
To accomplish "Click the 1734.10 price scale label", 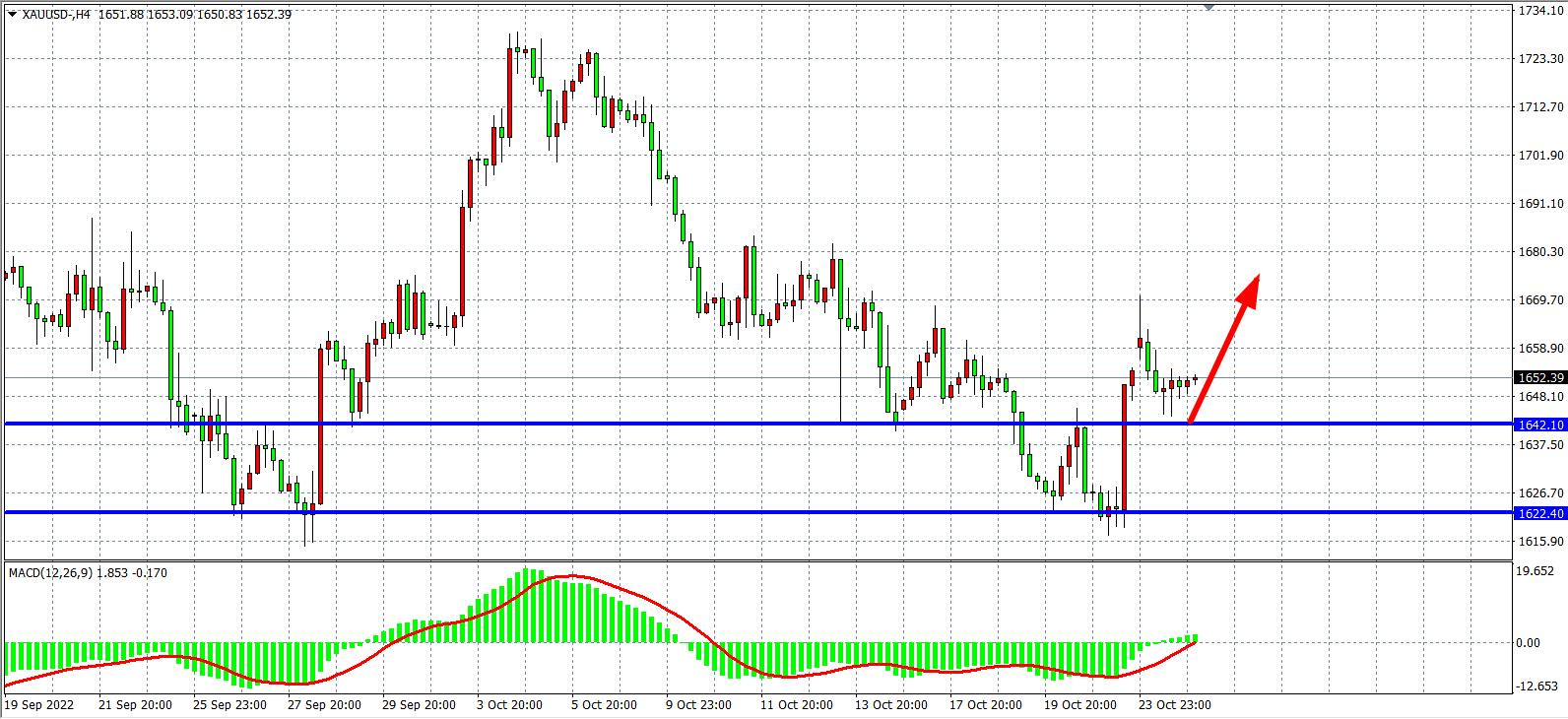I will click(x=1540, y=11).
